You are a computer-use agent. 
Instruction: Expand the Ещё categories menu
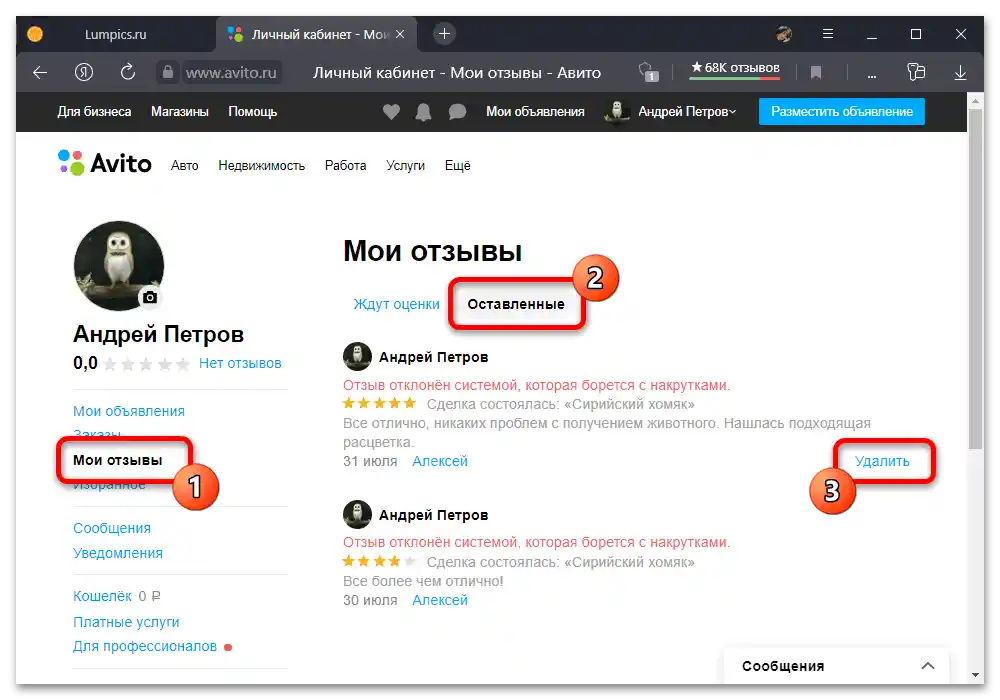457,166
